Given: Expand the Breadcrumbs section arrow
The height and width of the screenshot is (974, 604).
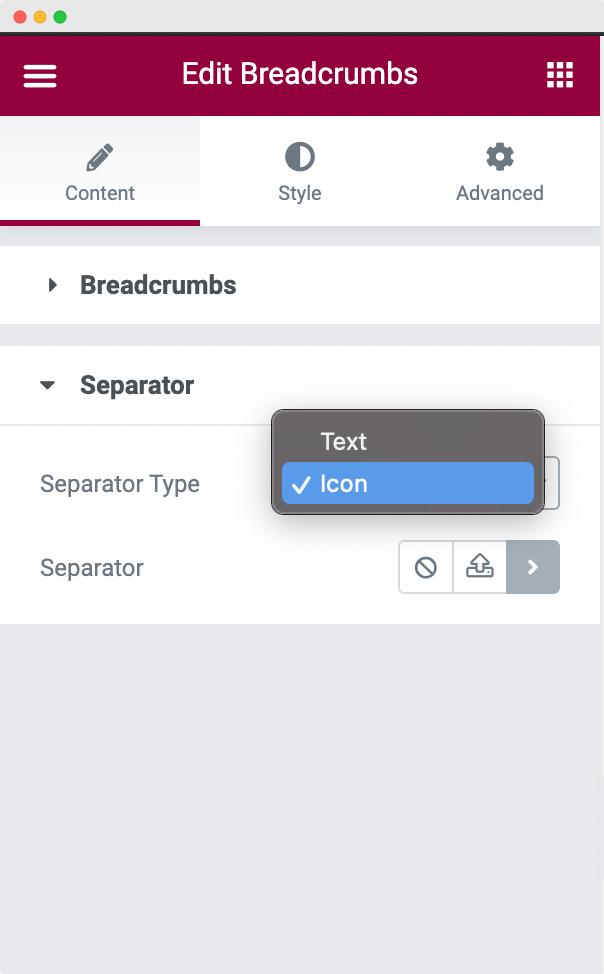Looking at the screenshot, I should tap(53, 286).
